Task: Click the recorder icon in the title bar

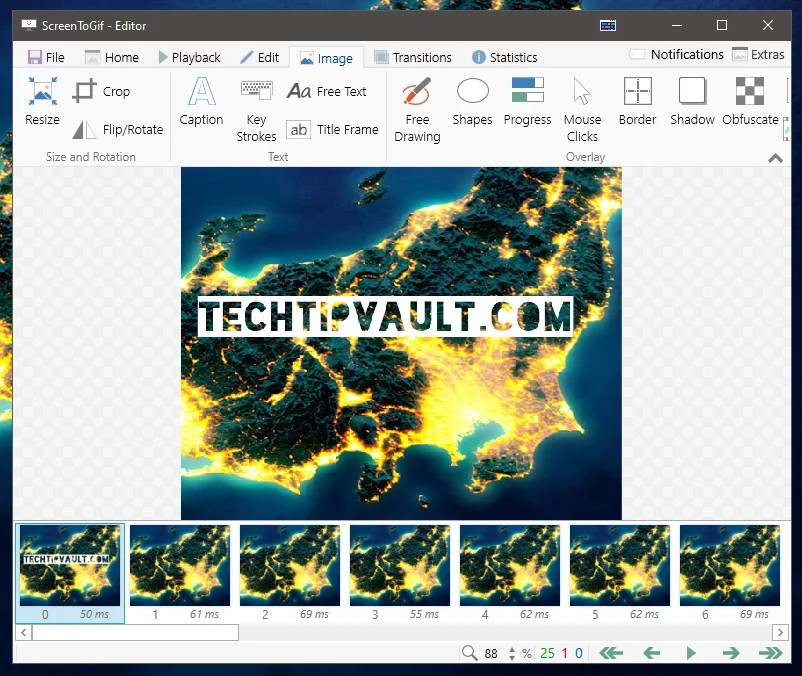Action: [x=608, y=25]
